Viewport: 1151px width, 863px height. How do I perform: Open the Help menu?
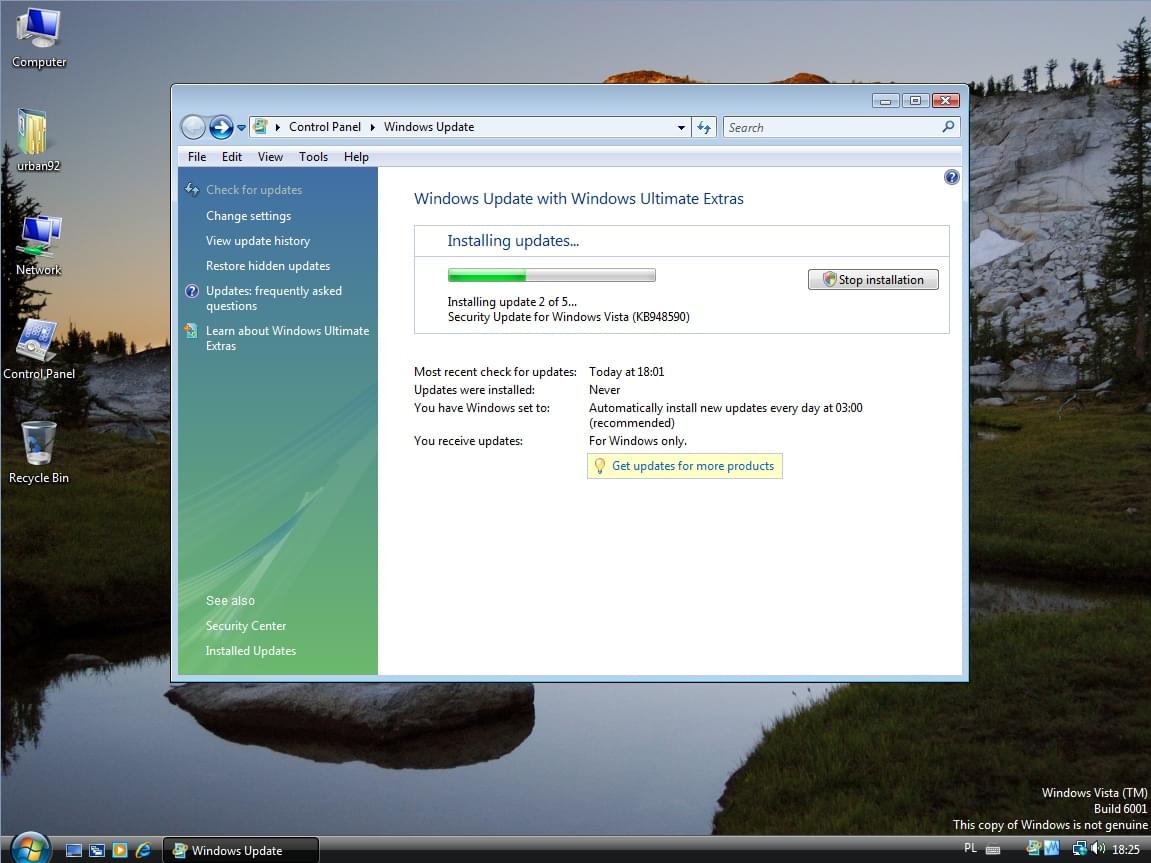point(356,157)
